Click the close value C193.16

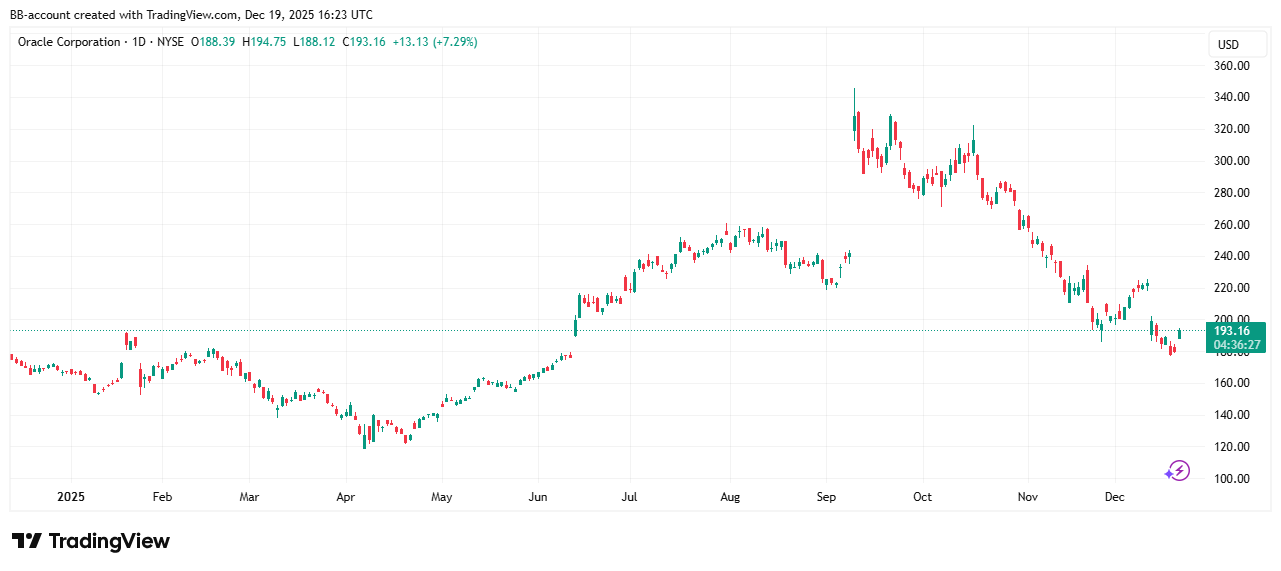pyautogui.click(x=365, y=42)
